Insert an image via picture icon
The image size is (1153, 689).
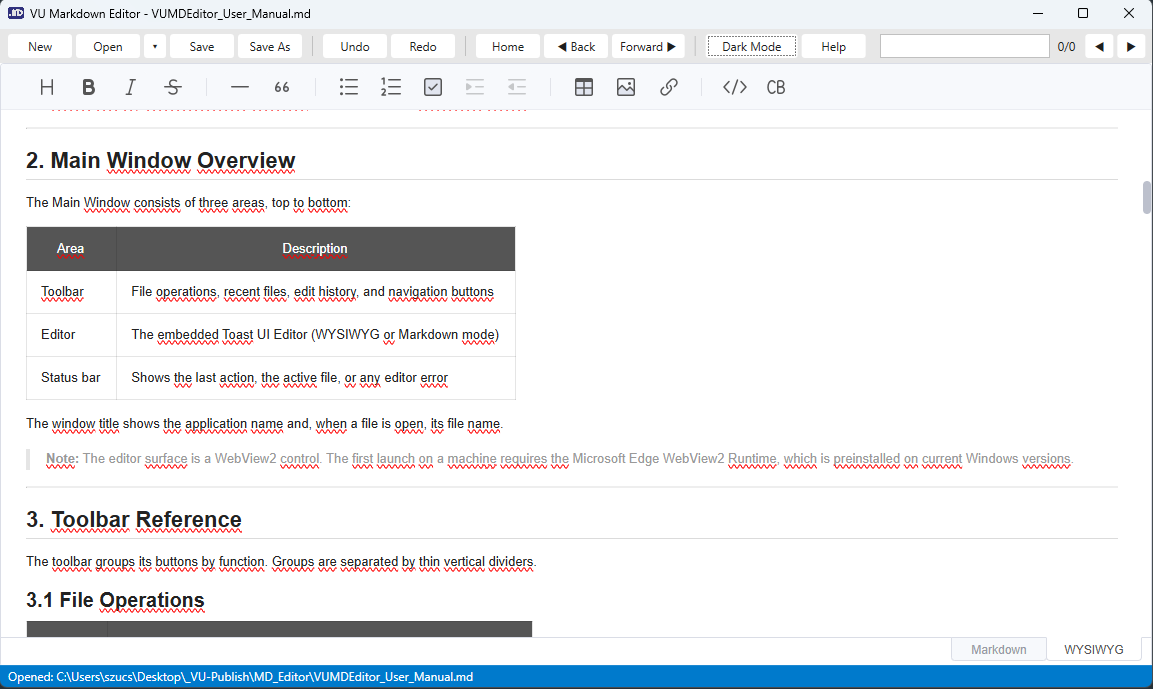click(x=626, y=88)
